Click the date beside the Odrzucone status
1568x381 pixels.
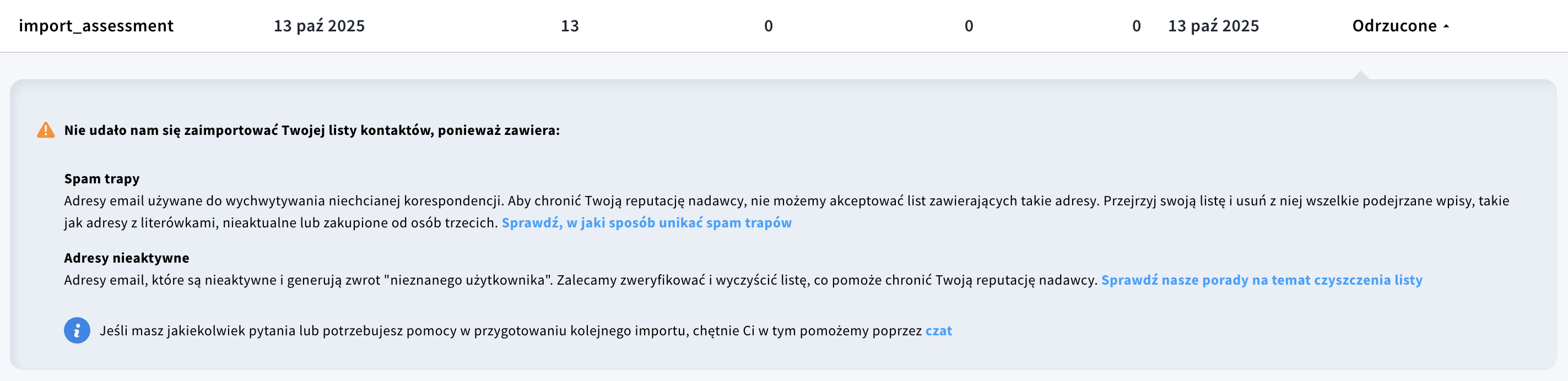[x=1213, y=26]
